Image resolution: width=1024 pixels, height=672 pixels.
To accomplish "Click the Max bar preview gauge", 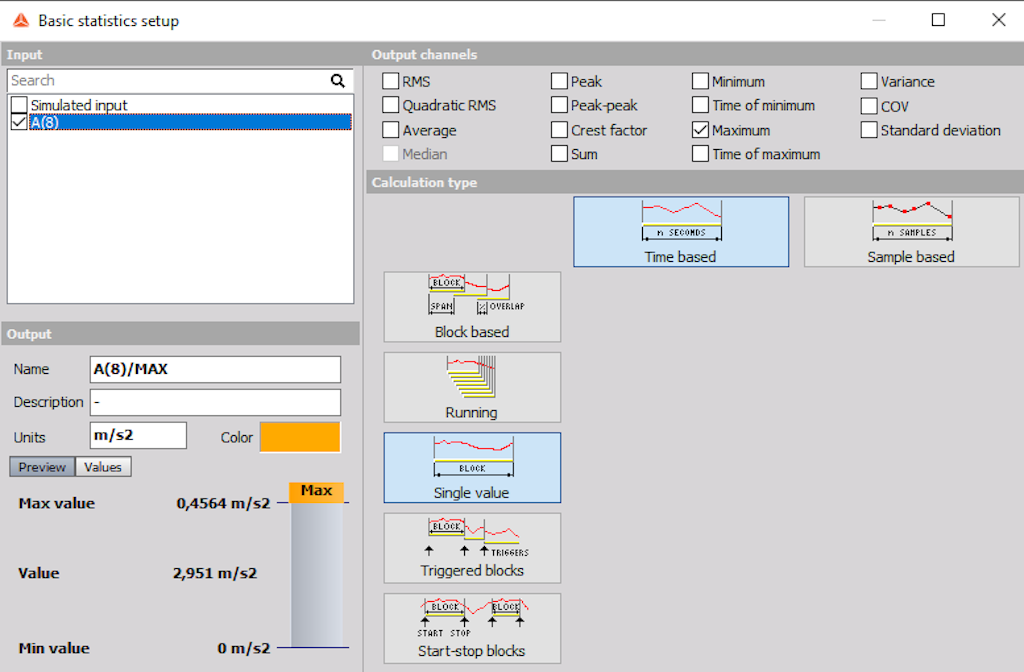I will click(317, 566).
